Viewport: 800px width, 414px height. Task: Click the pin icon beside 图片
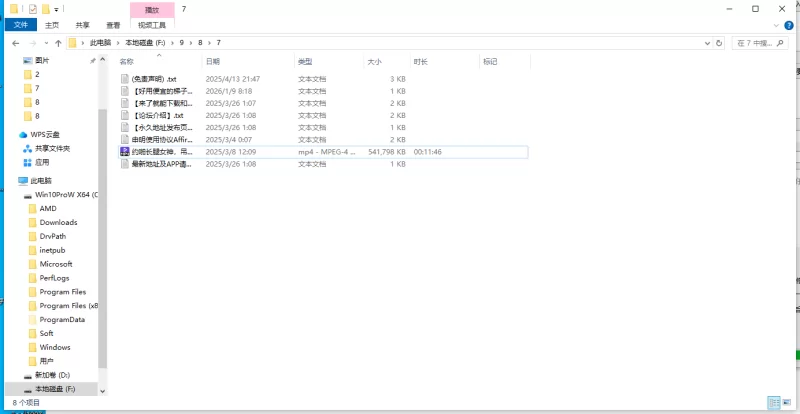pyautogui.click(x=92, y=61)
